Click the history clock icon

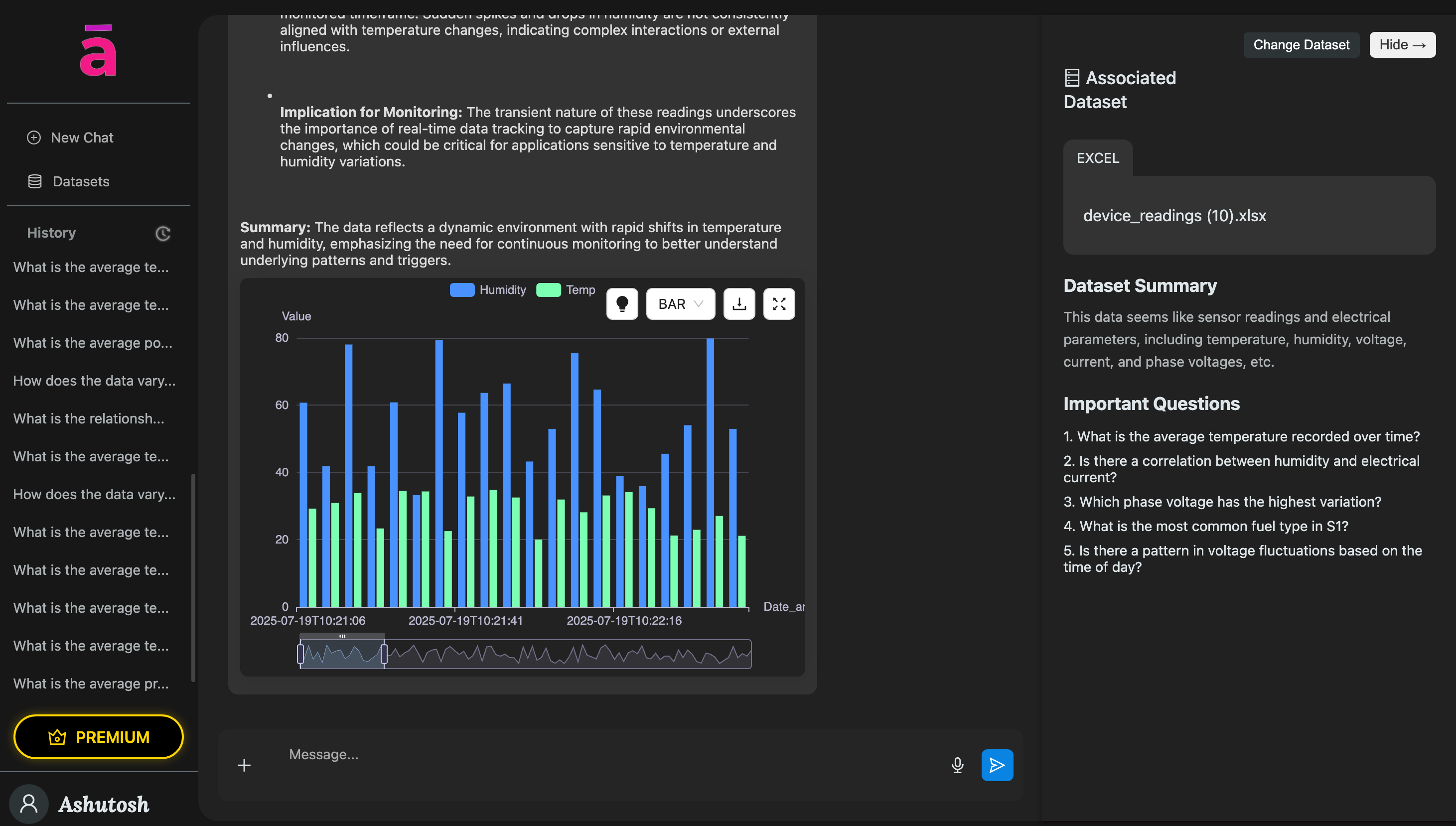click(x=163, y=234)
